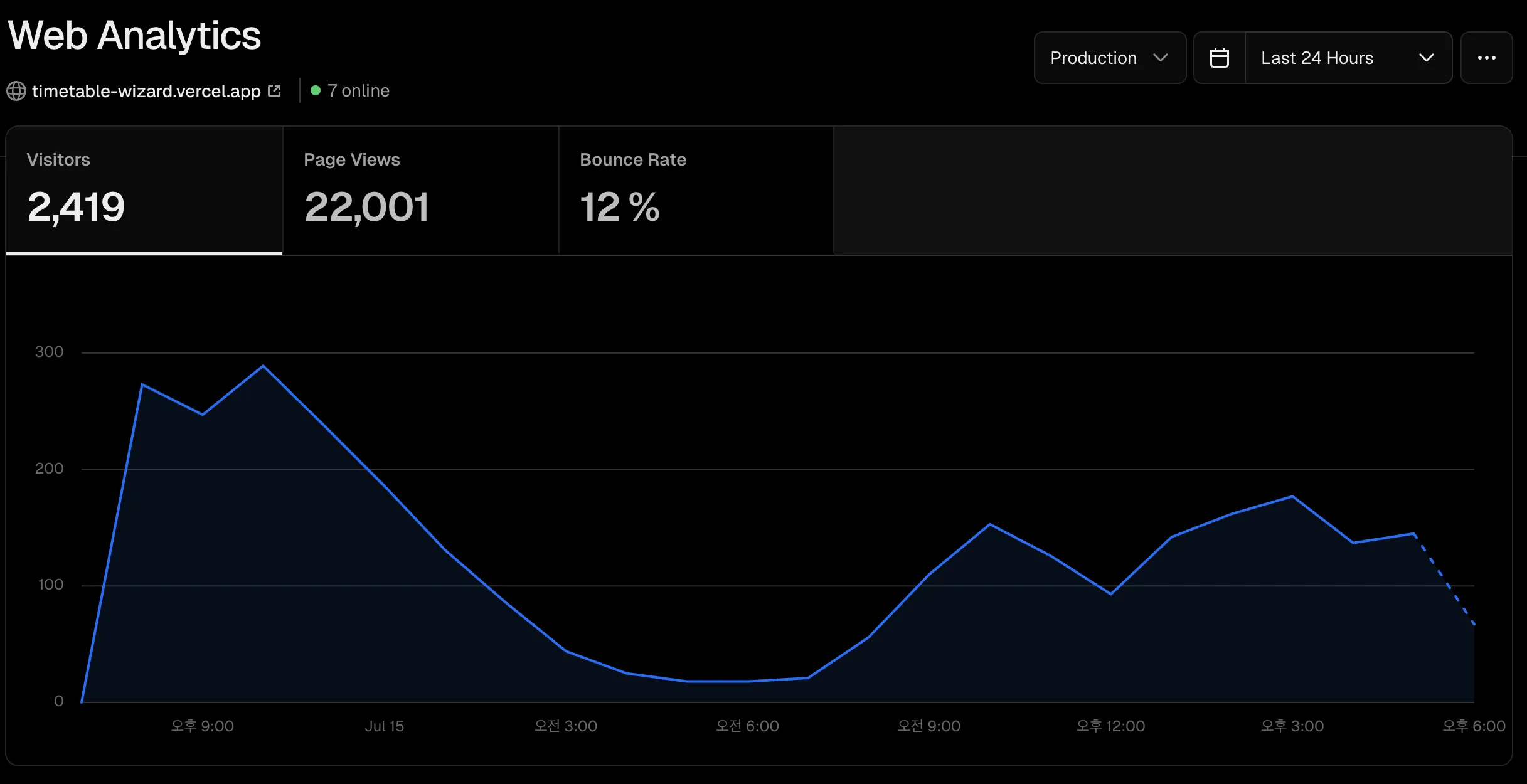
Task: Click the 7 online visitors indicator
Action: coord(358,91)
